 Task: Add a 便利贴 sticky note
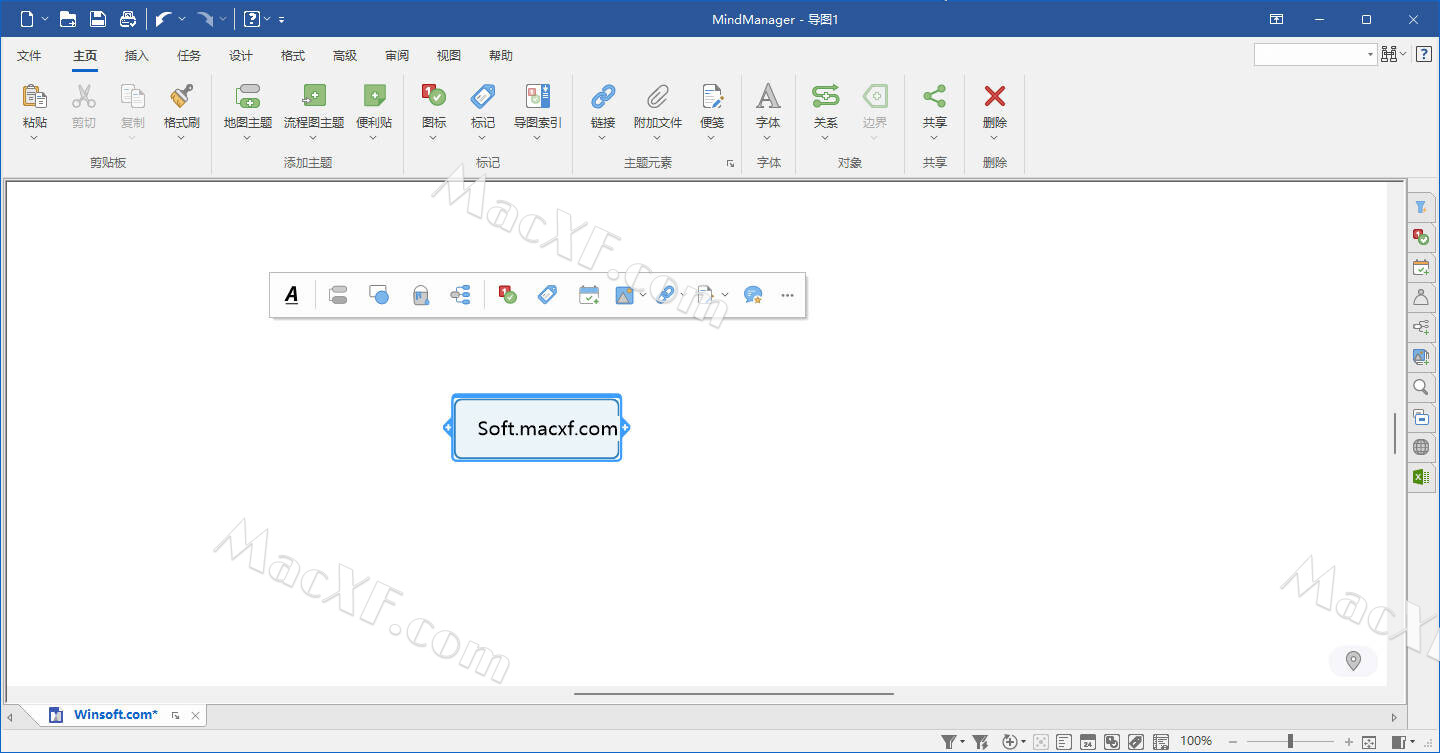[374, 107]
